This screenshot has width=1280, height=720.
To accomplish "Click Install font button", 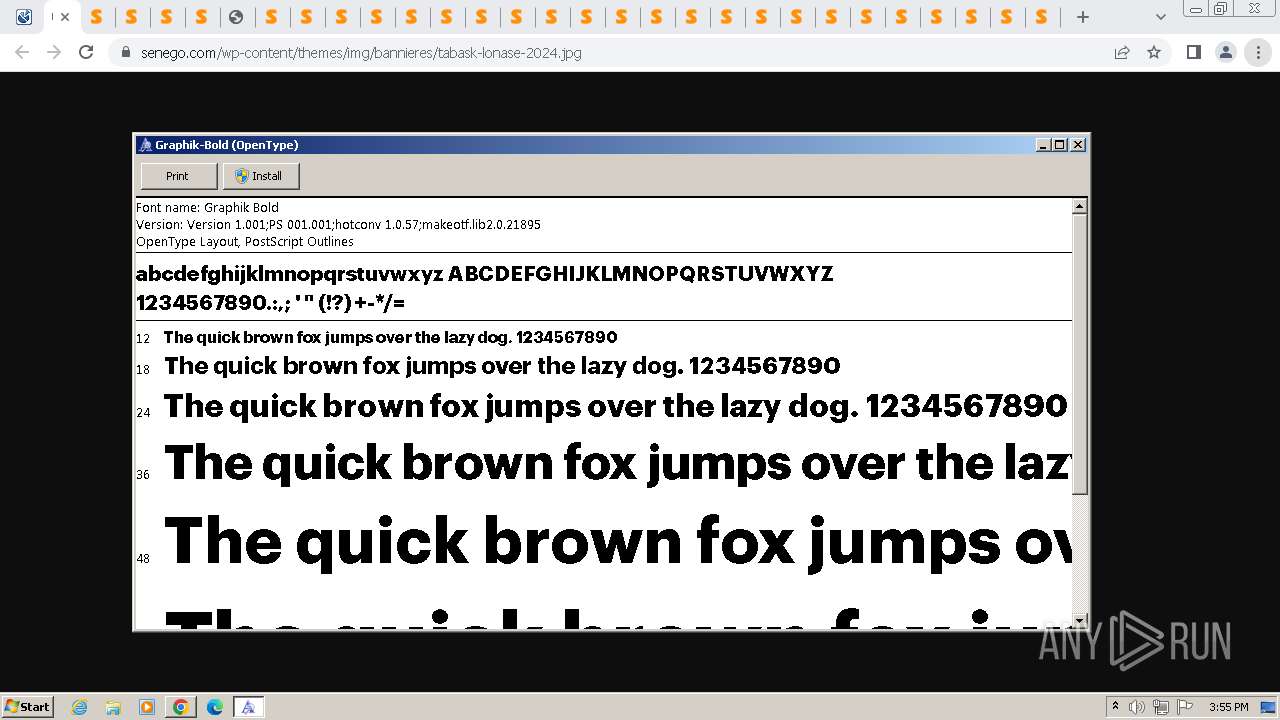I will 260,176.
